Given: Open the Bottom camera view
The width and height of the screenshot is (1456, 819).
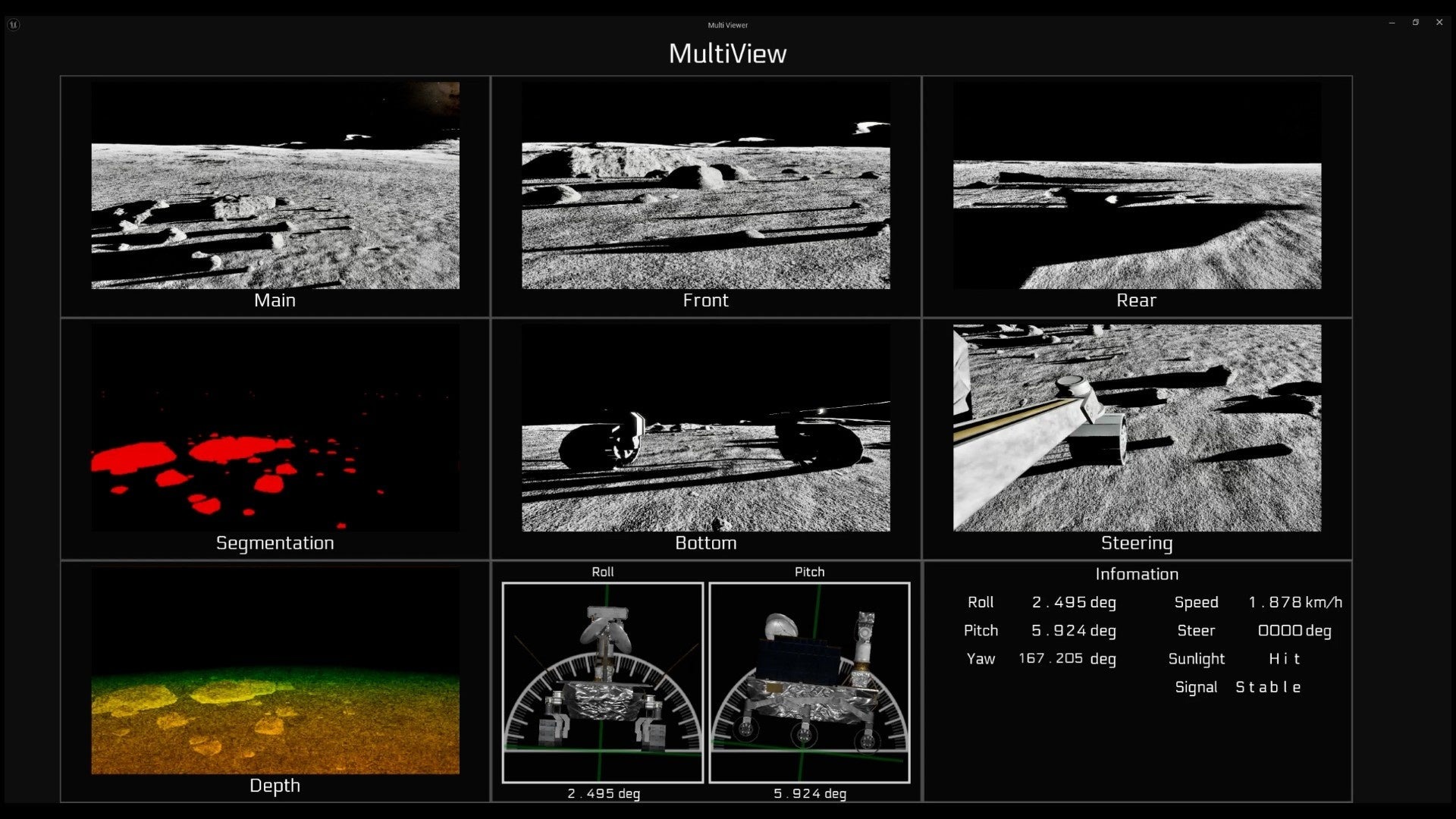Looking at the screenshot, I should click(706, 428).
